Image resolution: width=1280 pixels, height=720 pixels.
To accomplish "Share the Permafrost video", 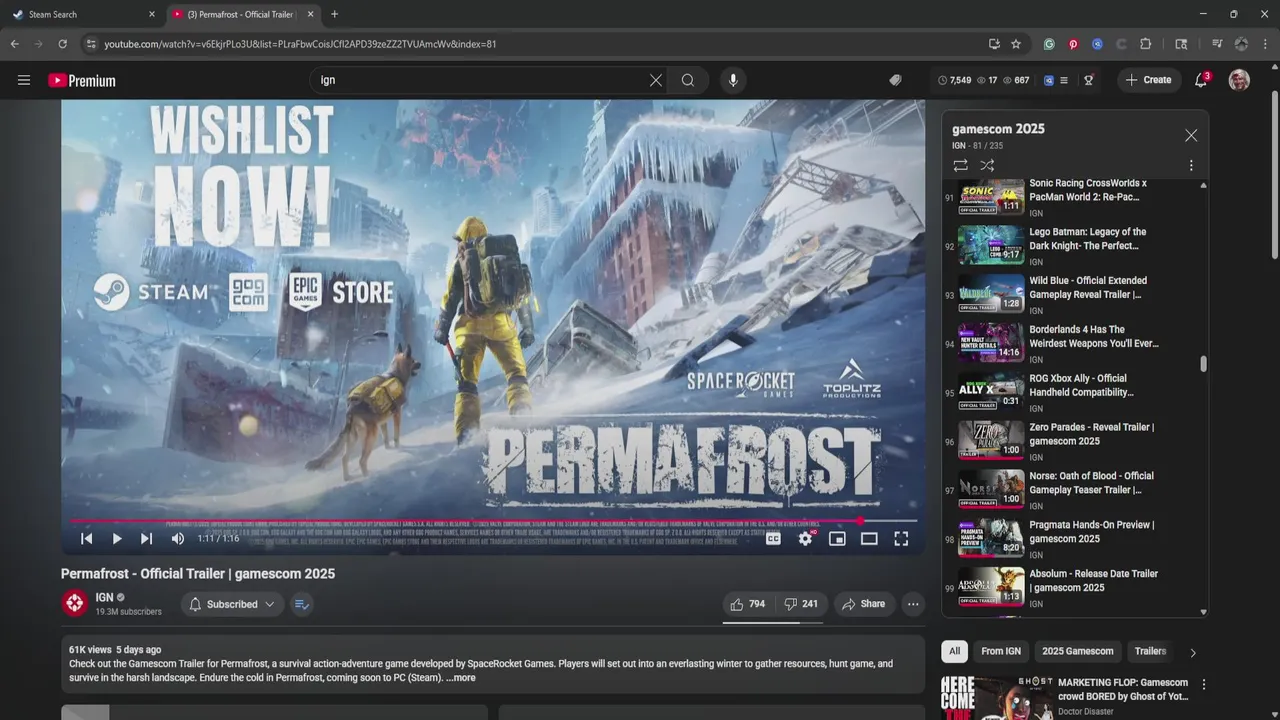I will 863,604.
